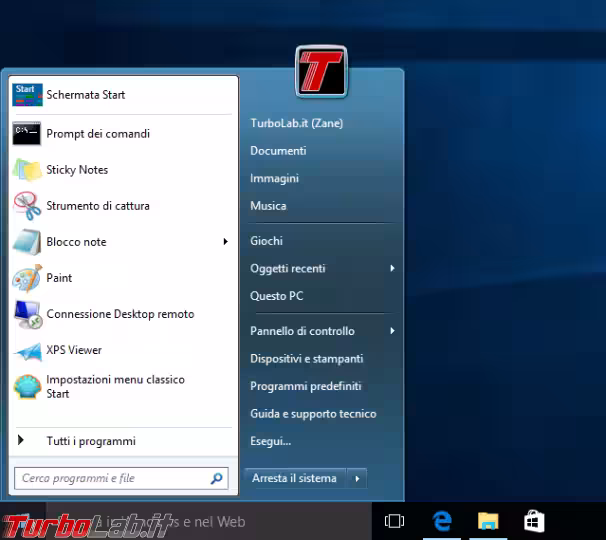Focus the Cerca programmi e file field
Screen dimensions: 606x540
(x=121, y=479)
